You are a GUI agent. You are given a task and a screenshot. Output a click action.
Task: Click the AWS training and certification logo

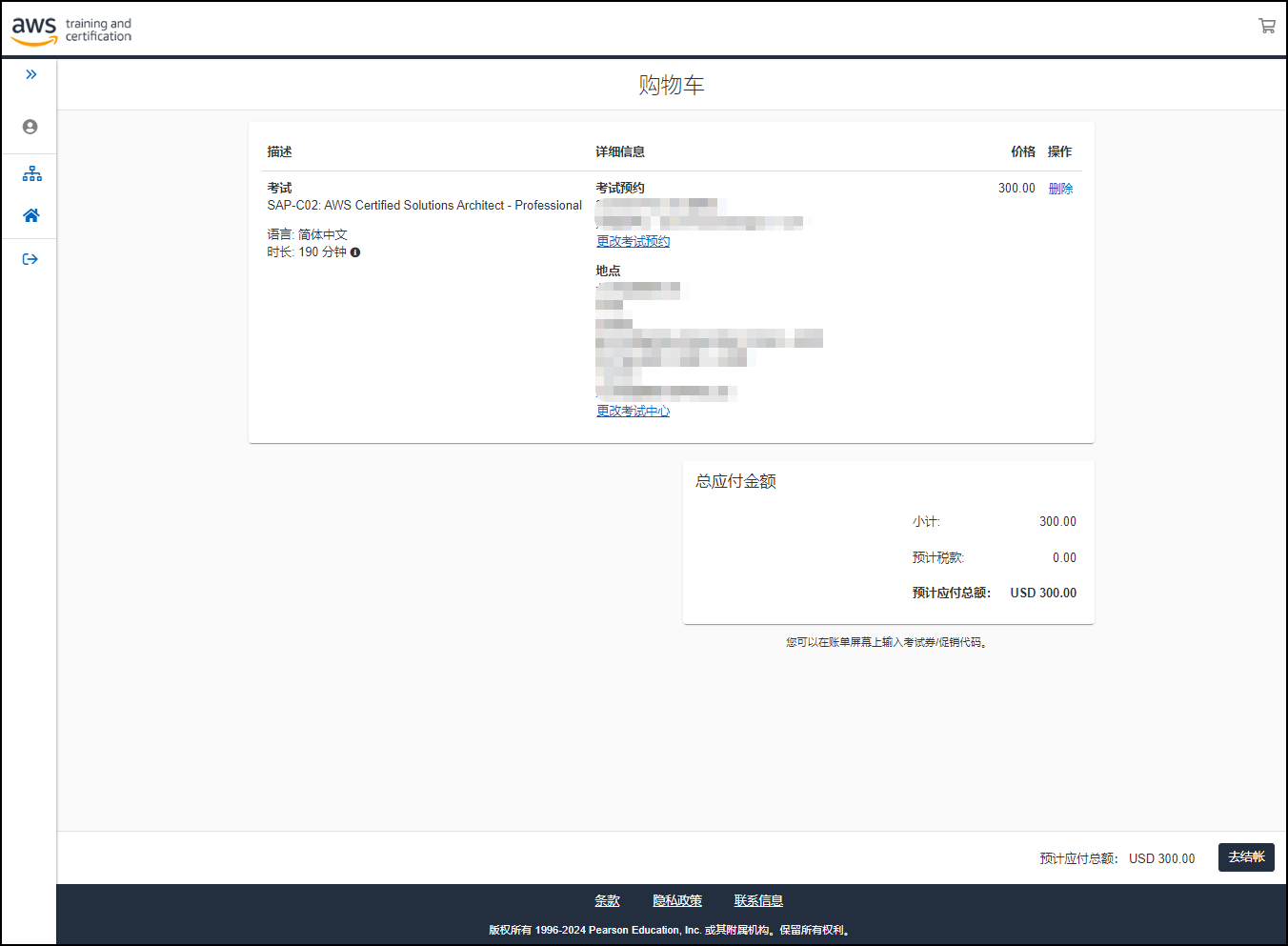click(71, 30)
